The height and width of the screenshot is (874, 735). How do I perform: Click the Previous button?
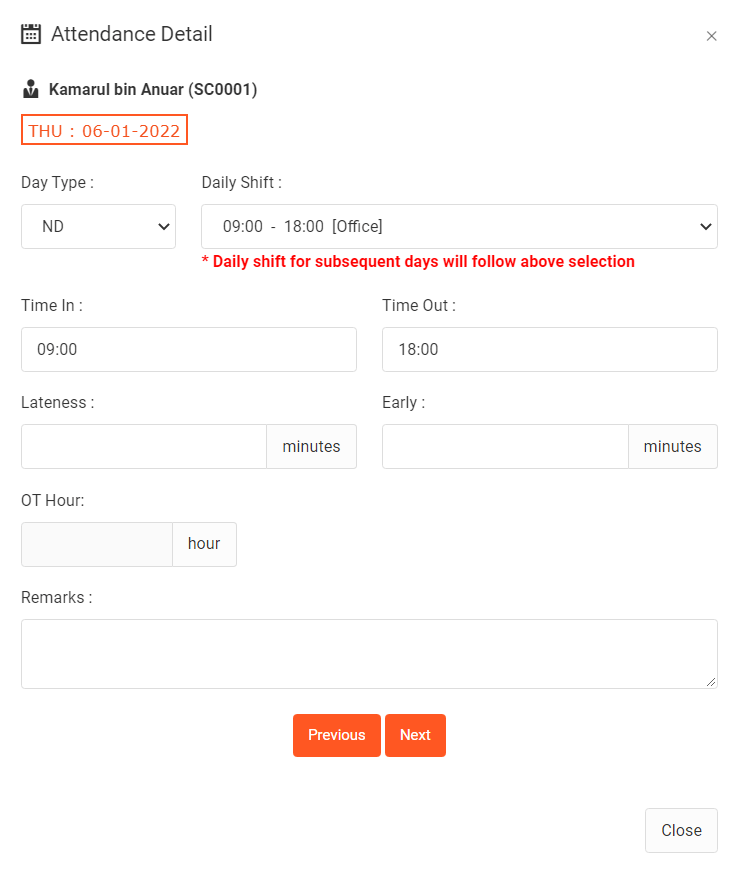click(337, 735)
